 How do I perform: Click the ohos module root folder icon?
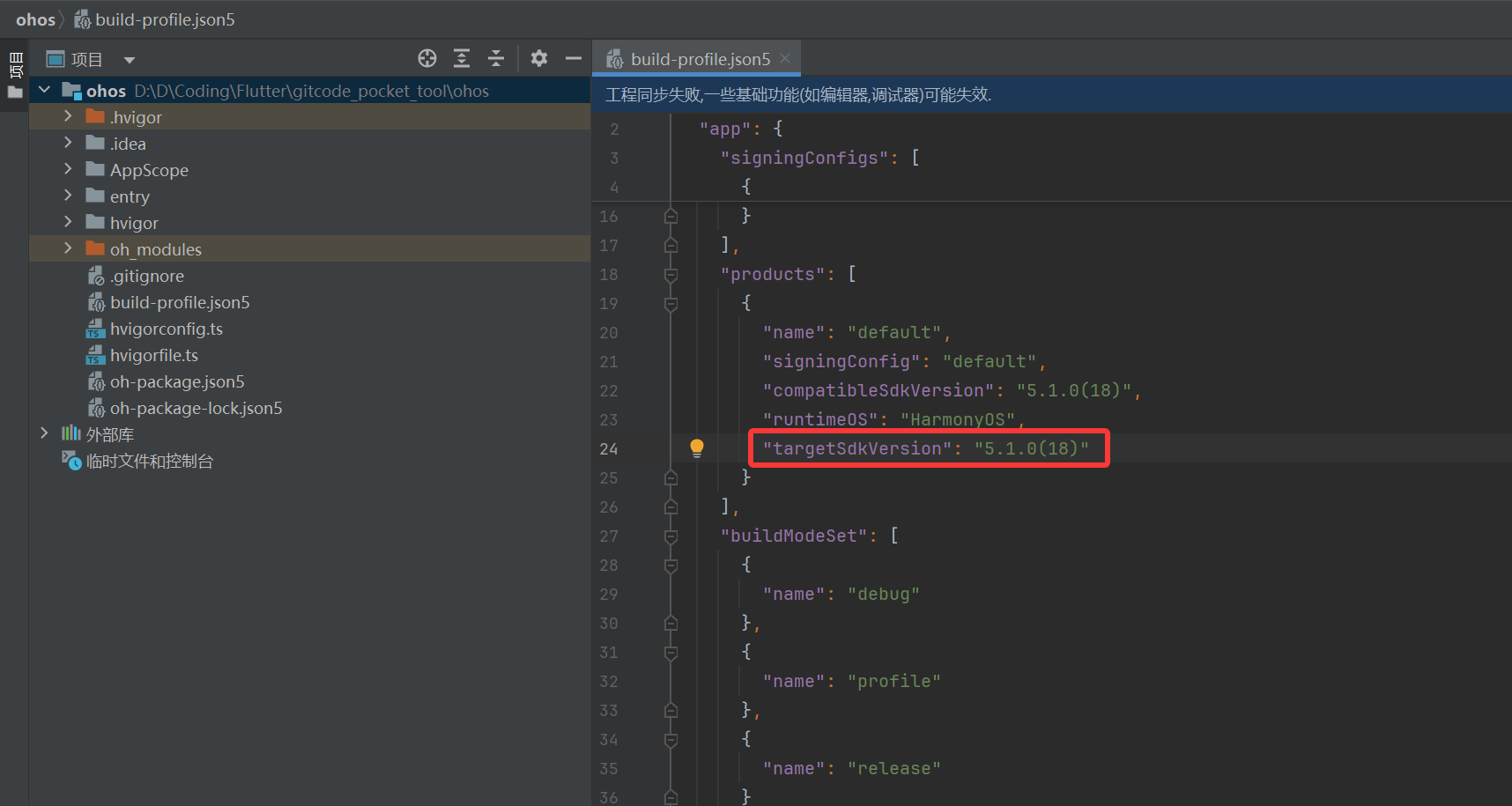[x=71, y=91]
